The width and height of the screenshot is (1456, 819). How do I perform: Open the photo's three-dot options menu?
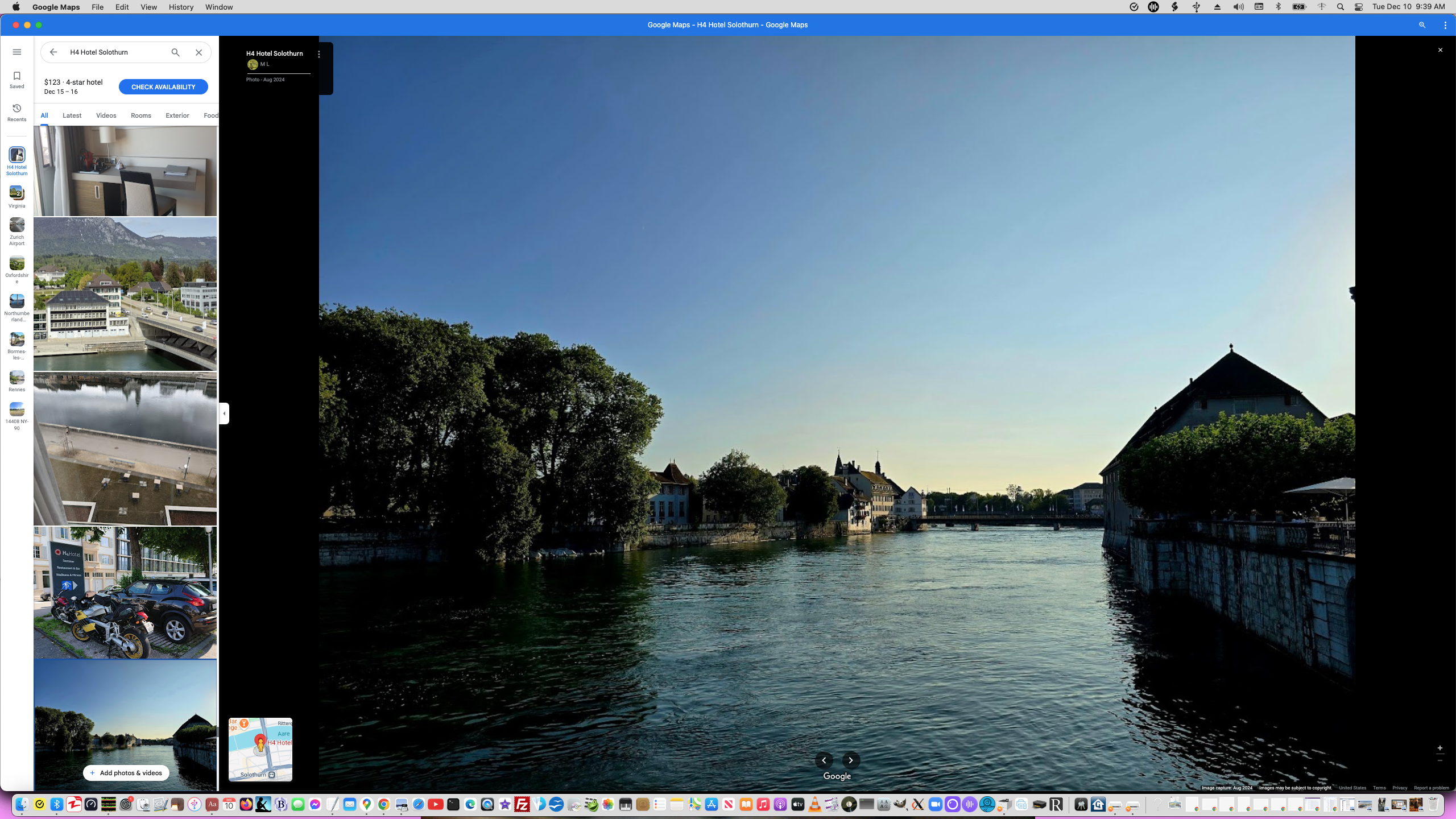(318, 54)
